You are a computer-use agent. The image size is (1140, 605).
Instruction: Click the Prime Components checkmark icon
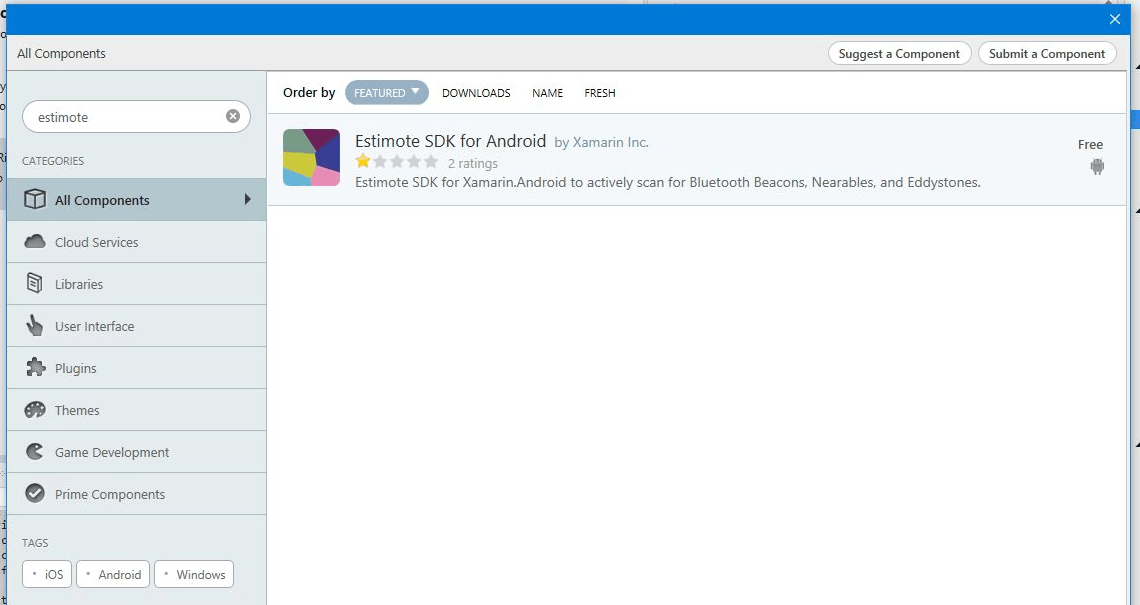(x=35, y=494)
